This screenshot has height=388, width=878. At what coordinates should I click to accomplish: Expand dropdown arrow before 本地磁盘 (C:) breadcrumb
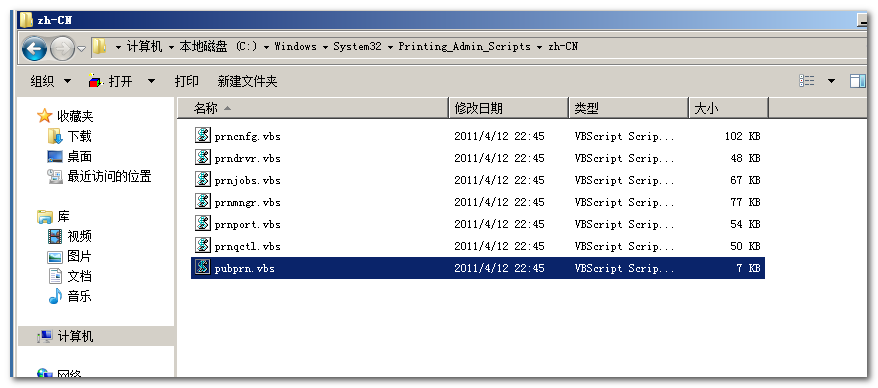[171, 47]
